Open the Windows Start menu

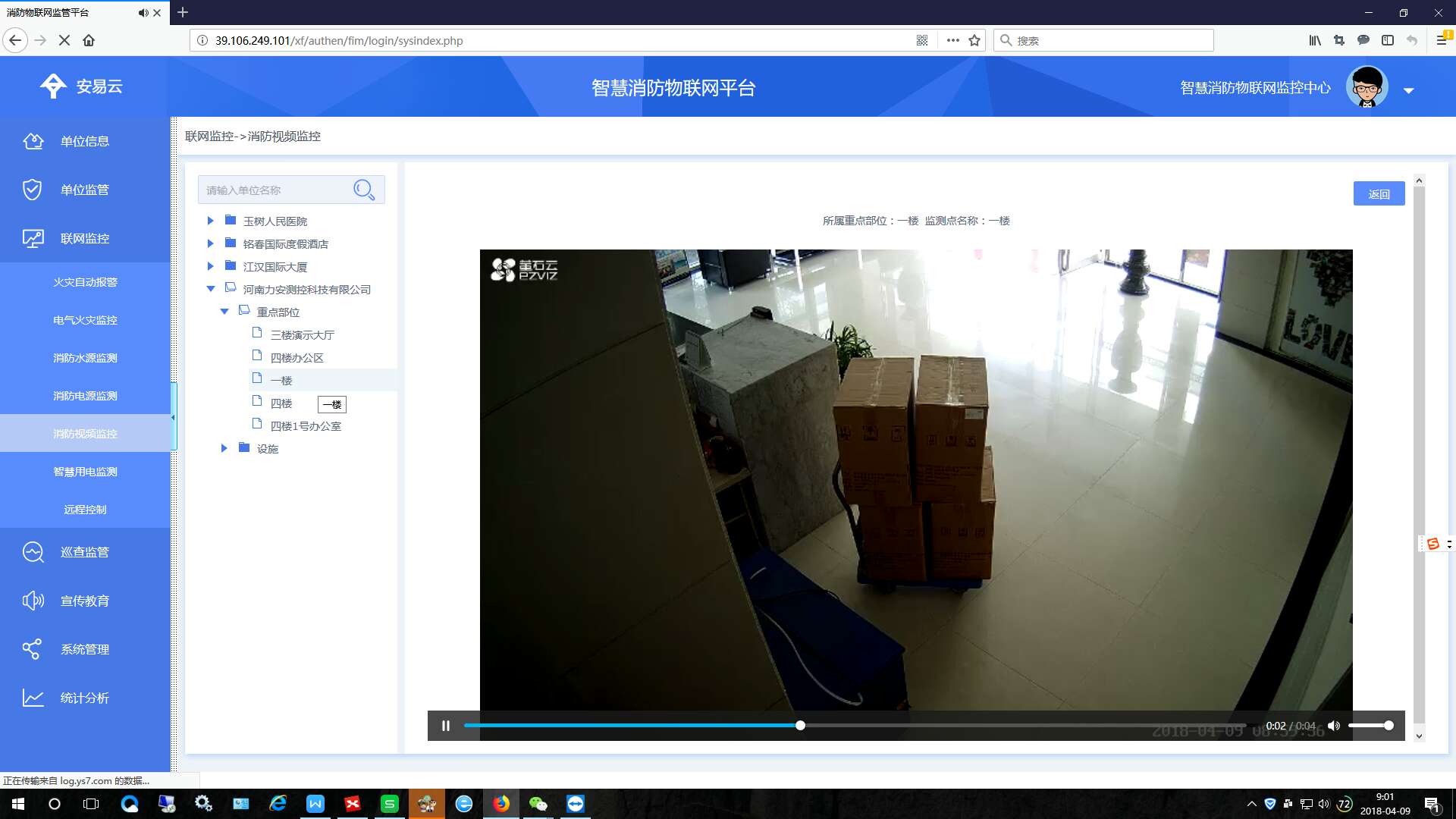click(18, 804)
